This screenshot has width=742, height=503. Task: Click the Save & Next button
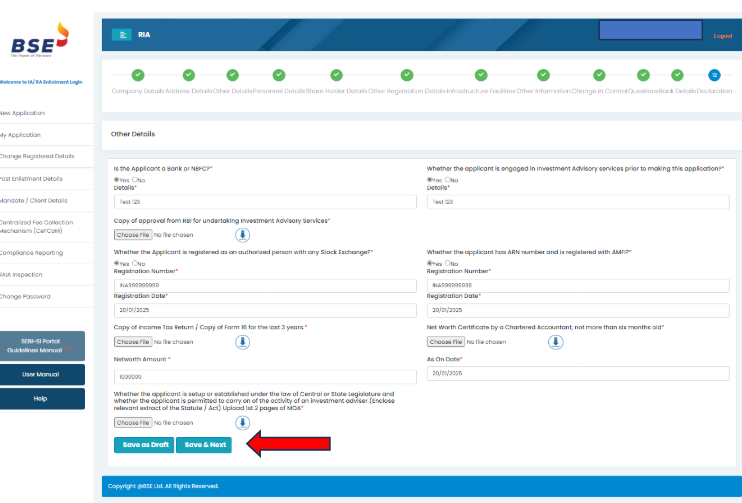pyautogui.click(x=206, y=444)
